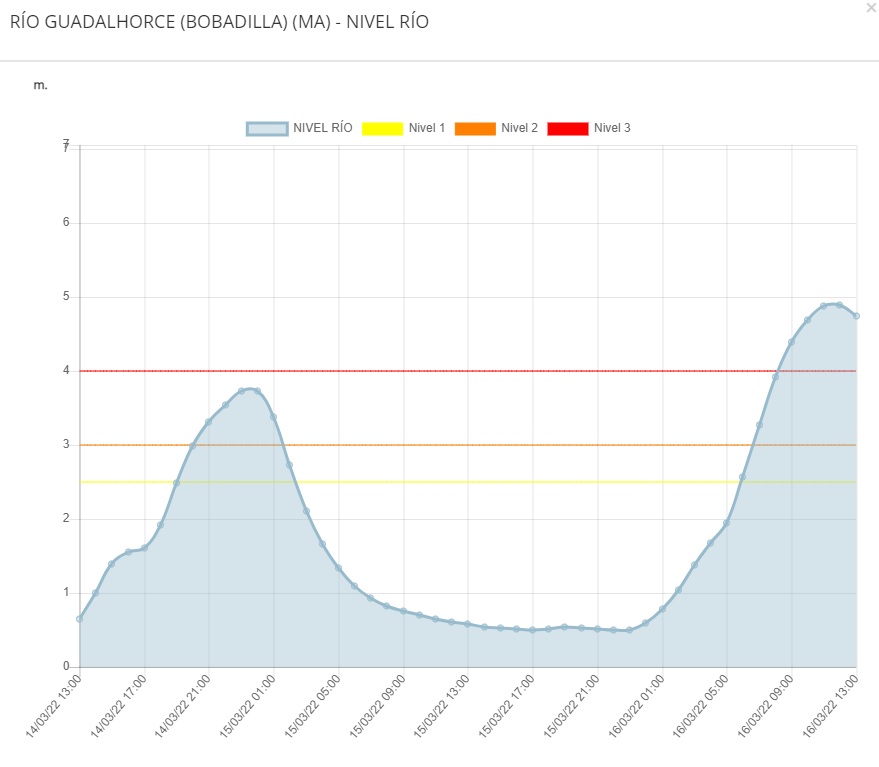Click the x-axis label 15/03/22 21:00

pyautogui.click(x=571, y=706)
